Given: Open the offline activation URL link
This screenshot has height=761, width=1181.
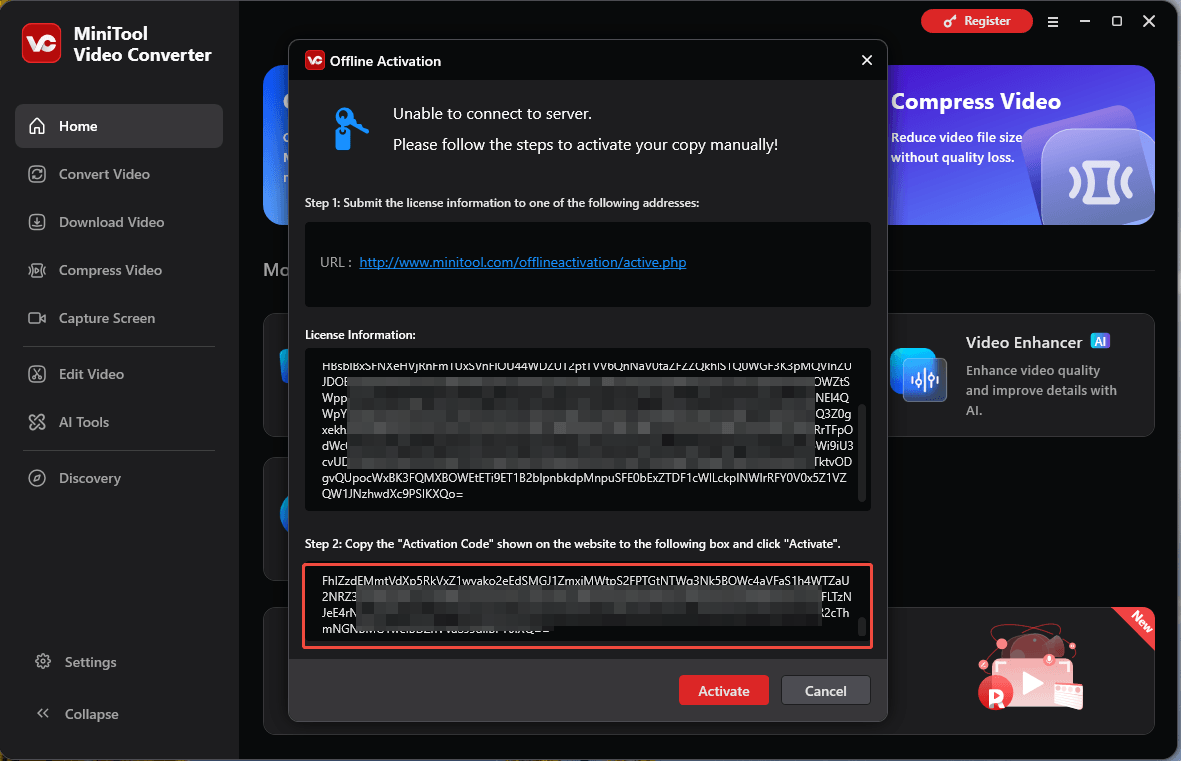Looking at the screenshot, I should tap(523, 262).
